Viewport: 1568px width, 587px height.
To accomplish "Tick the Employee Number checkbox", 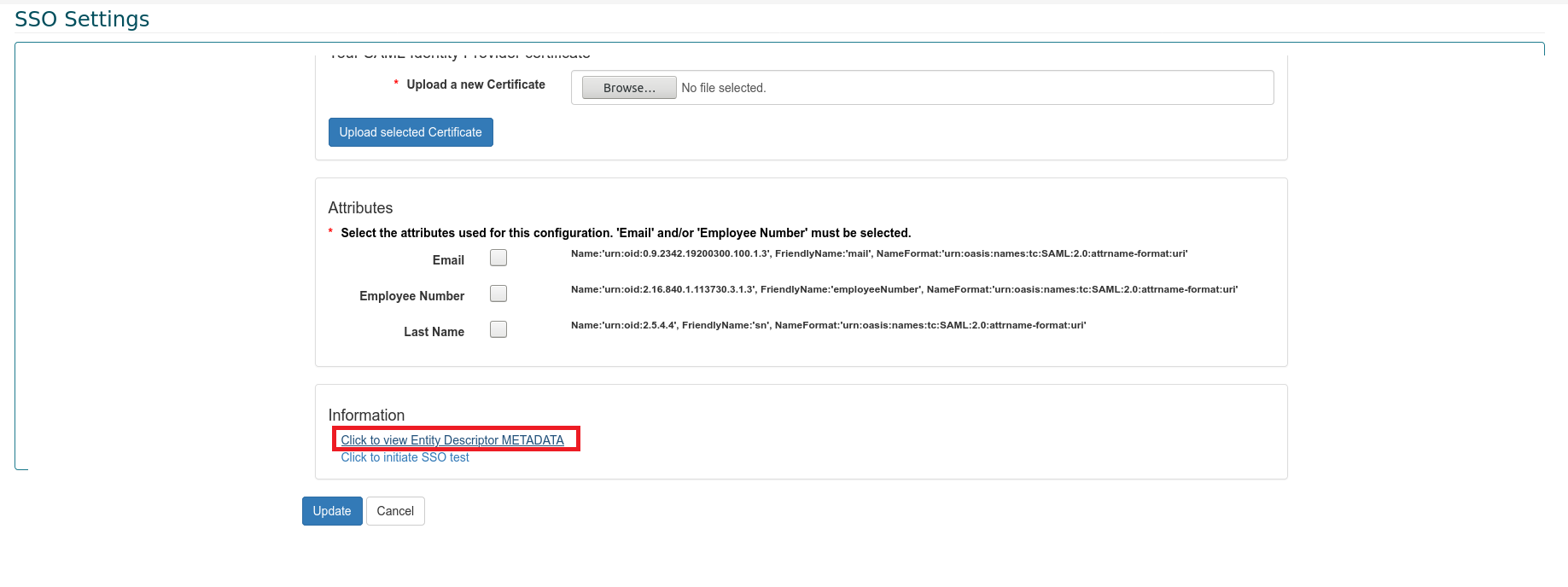I will [x=498, y=293].
